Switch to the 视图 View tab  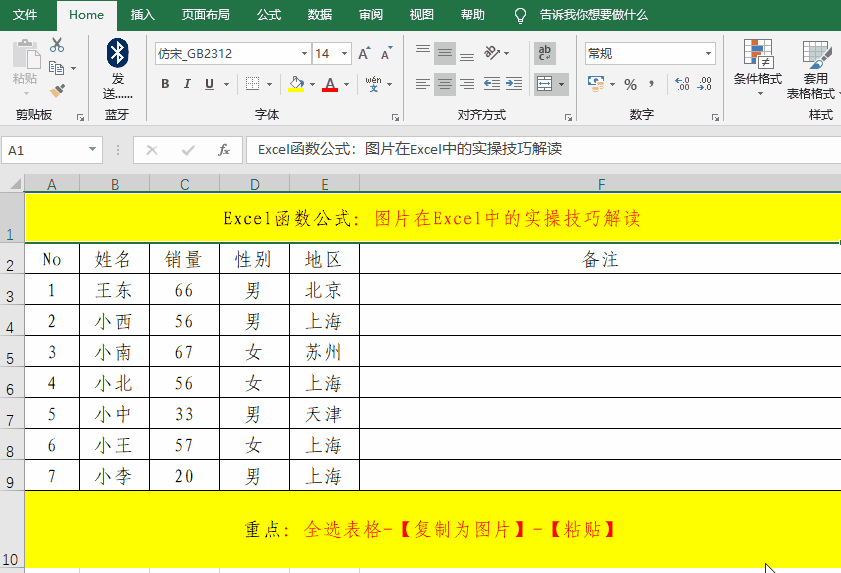(x=422, y=15)
